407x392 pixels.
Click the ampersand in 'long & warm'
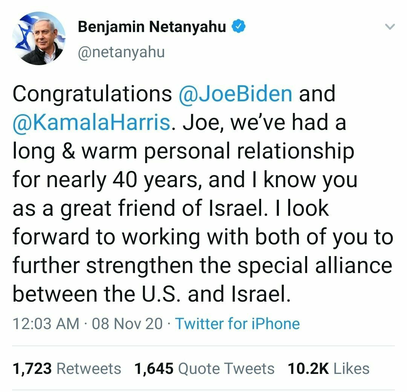[x=69, y=151]
